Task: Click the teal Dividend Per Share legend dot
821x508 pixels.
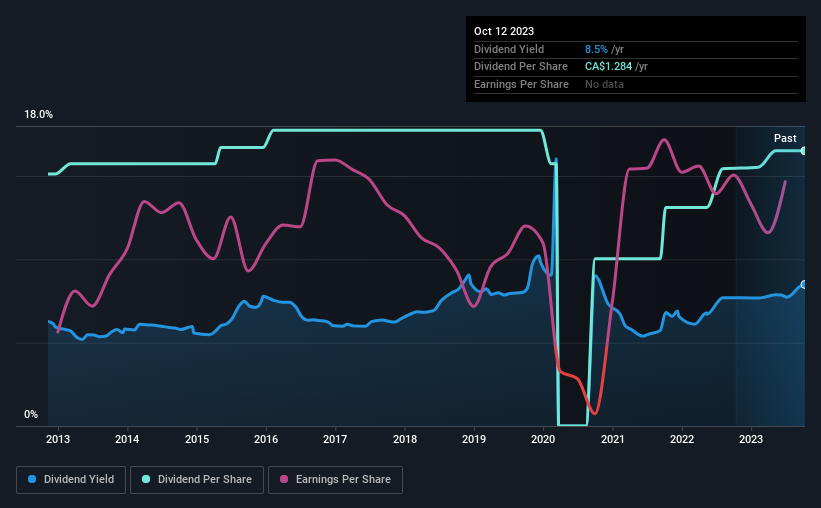Action: 146,479
